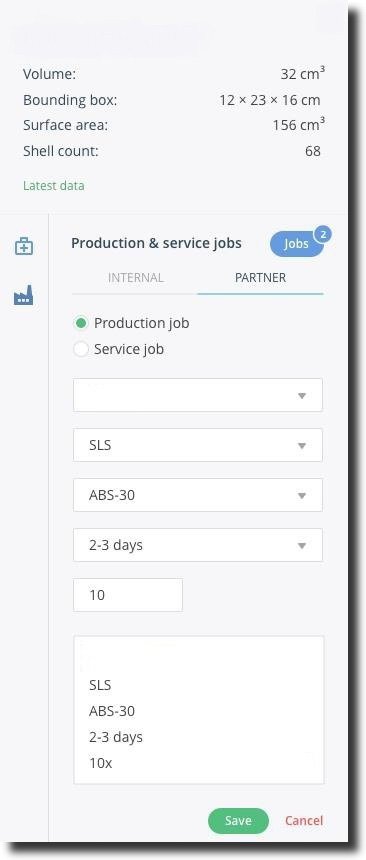Open the medical kit sidebar icon
The height and width of the screenshot is (860, 366).
click(x=24, y=246)
